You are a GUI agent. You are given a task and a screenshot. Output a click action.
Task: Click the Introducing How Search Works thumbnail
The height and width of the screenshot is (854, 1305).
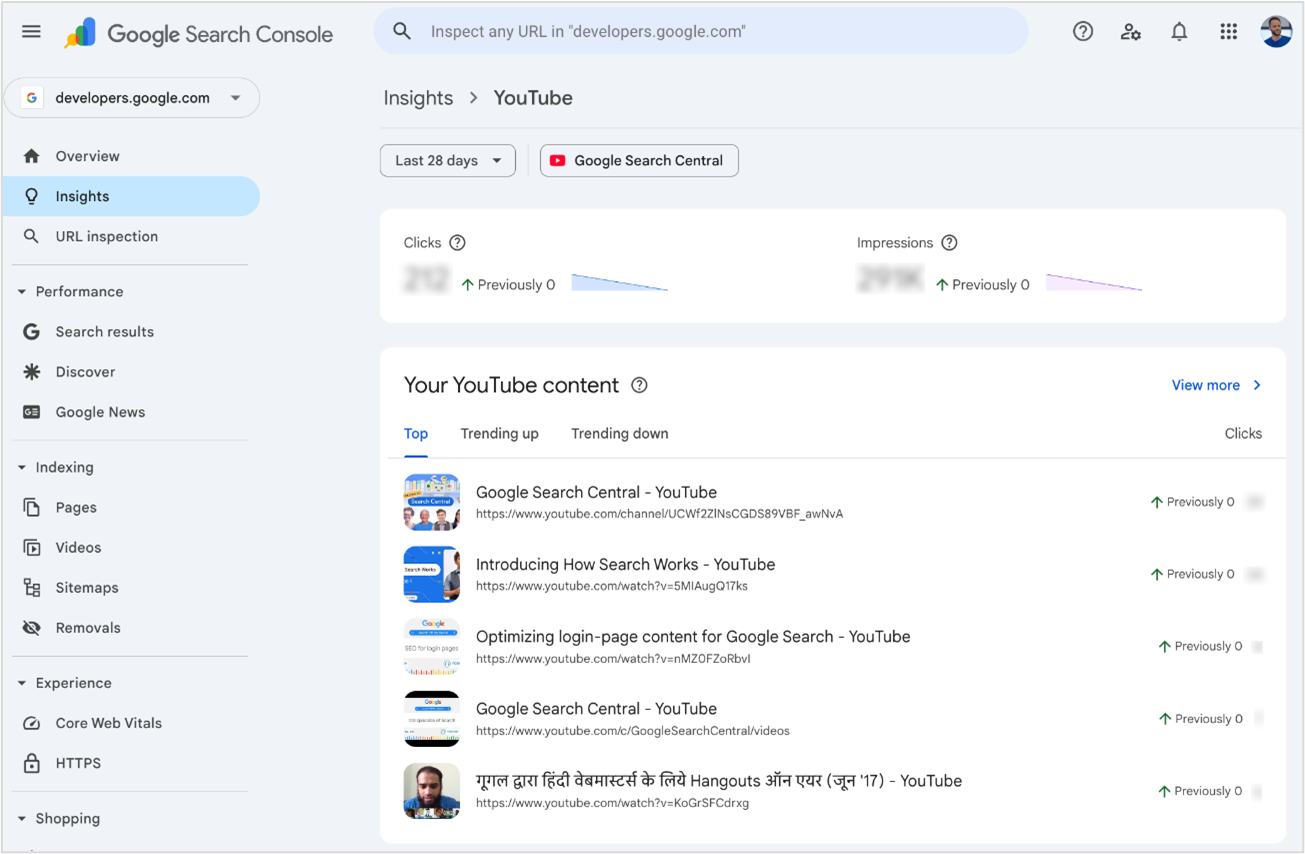pyautogui.click(x=431, y=574)
